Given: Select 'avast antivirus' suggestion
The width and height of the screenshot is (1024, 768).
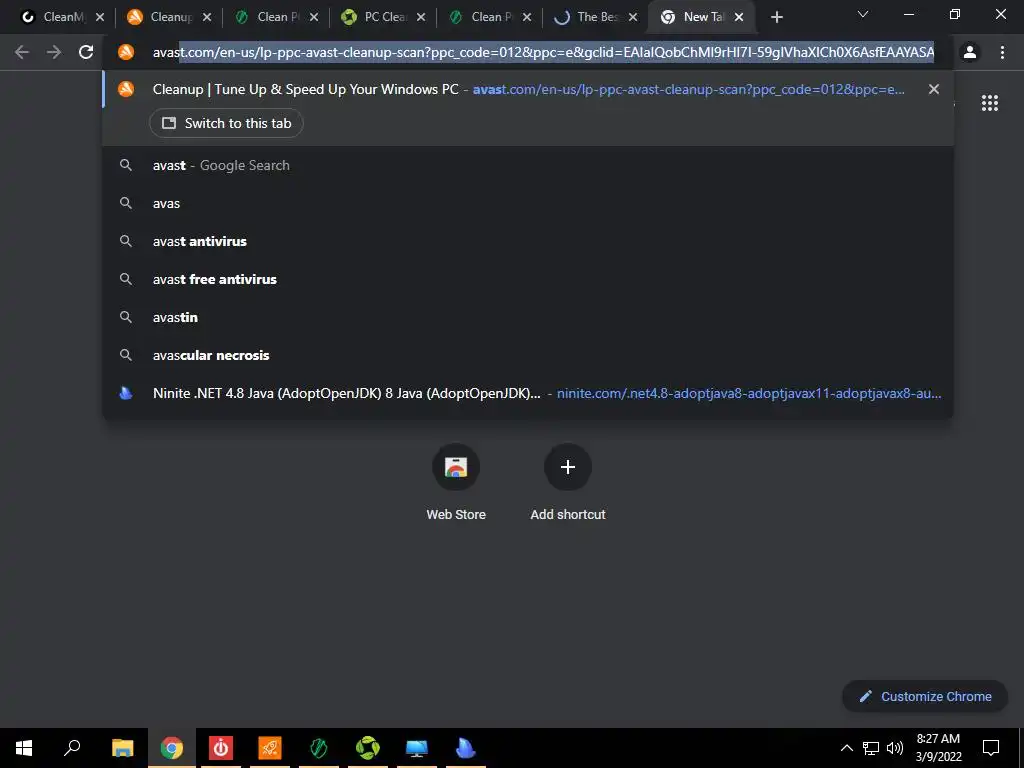Looking at the screenshot, I should click(x=528, y=241).
